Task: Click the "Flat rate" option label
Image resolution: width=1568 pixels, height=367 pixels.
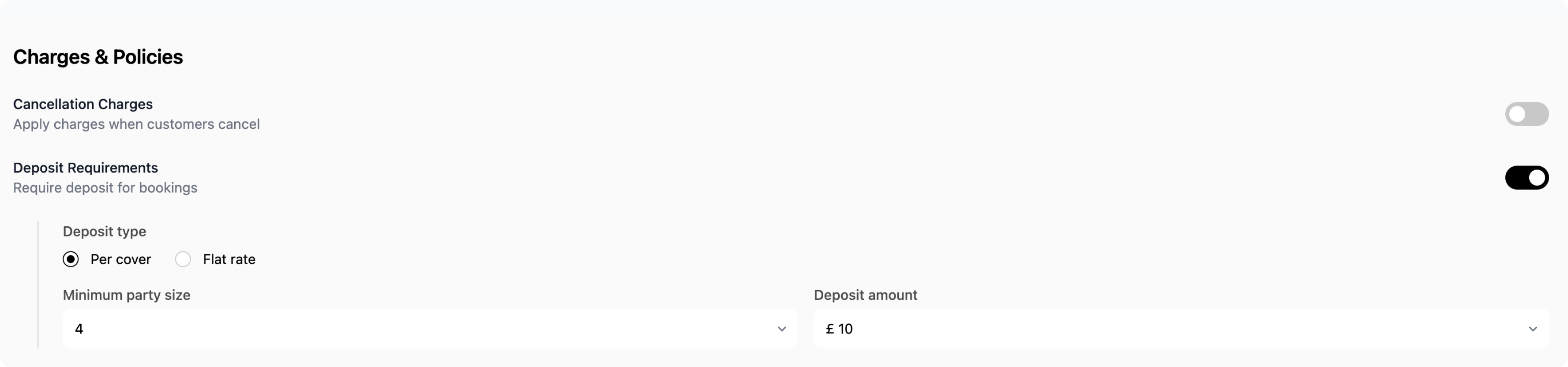Action: click(229, 259)
